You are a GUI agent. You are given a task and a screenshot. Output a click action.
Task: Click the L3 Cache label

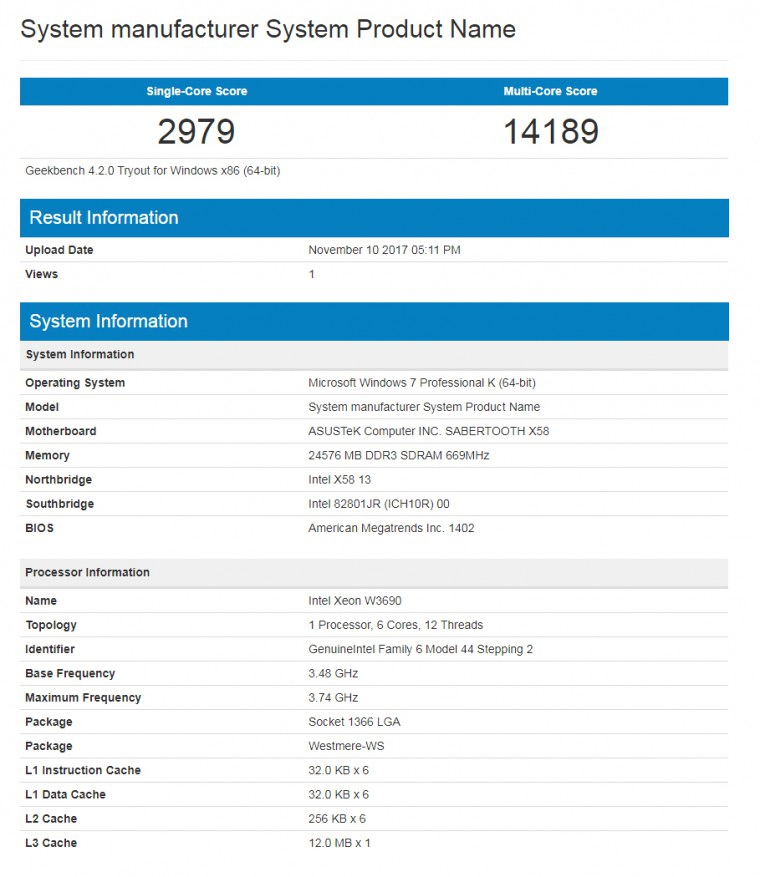click(51, 843)
